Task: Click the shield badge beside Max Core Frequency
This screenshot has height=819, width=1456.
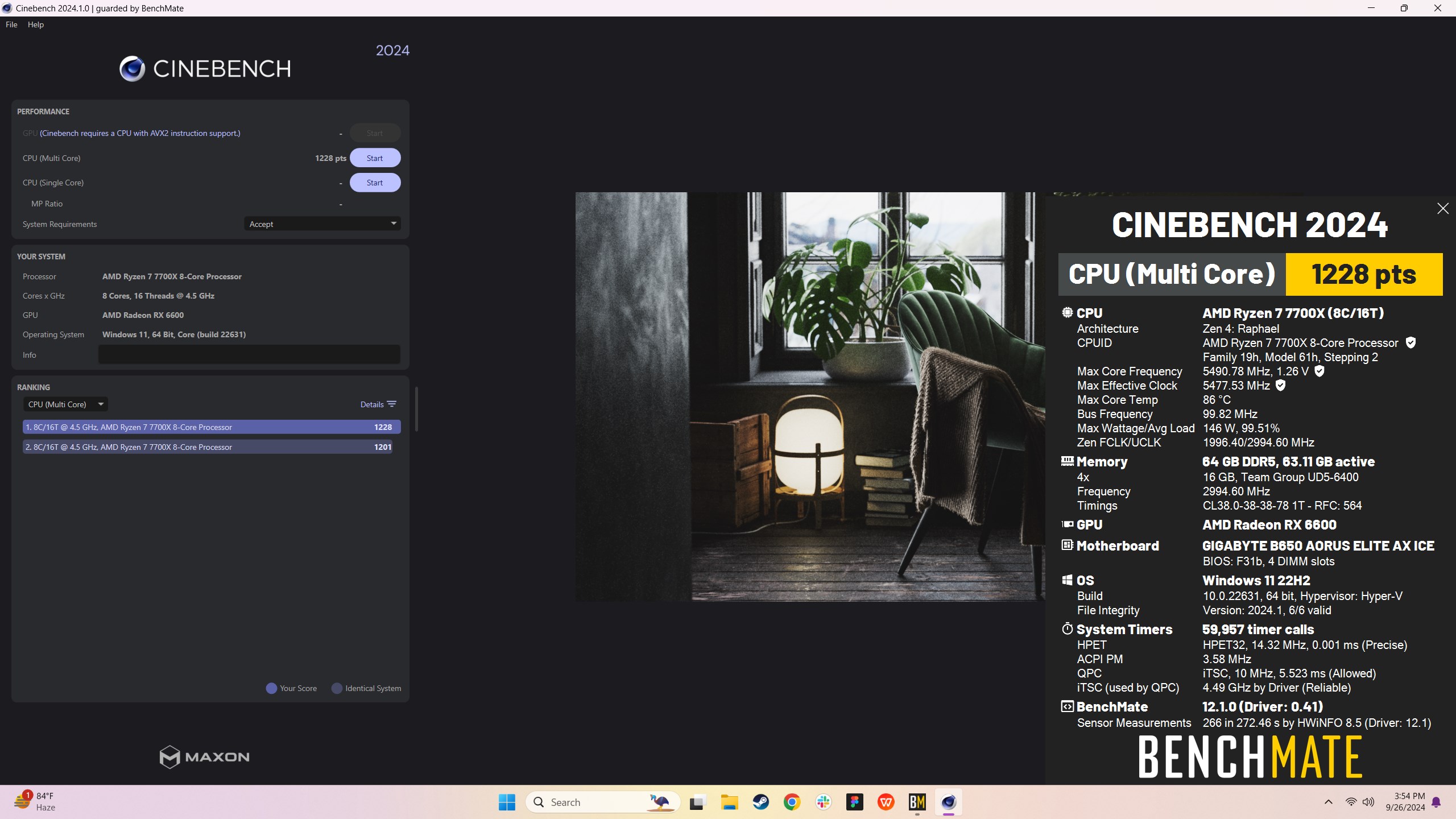Action: [1320, 371]
